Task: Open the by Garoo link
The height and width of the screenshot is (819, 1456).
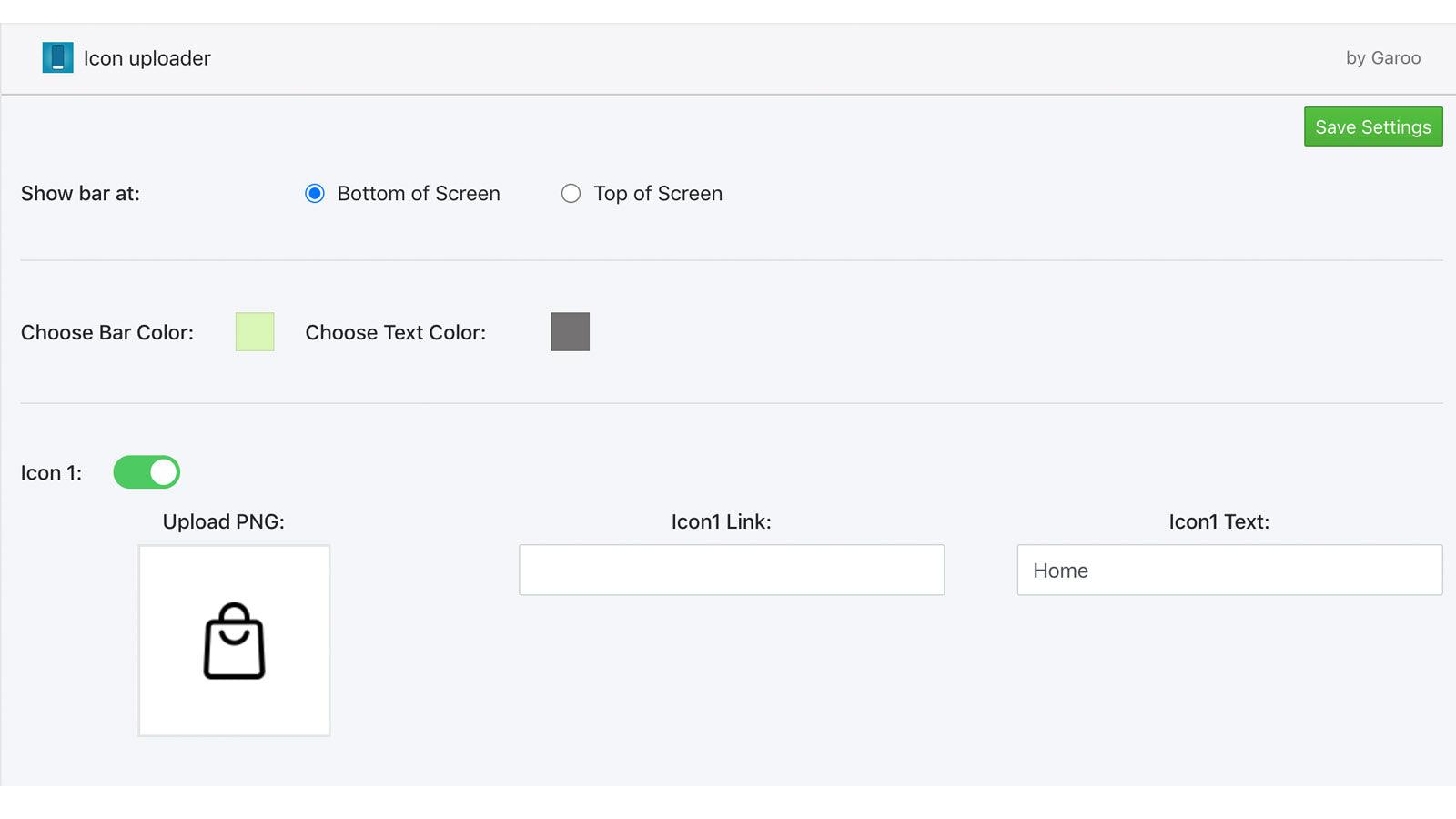Action: (1382, 58)
